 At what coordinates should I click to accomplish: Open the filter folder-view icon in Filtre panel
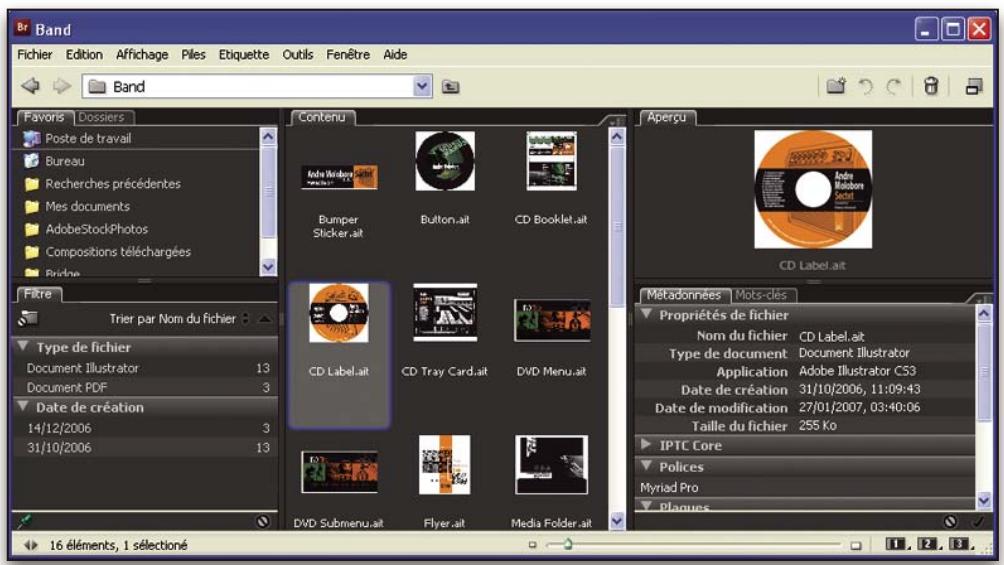[x=28, y=318]
